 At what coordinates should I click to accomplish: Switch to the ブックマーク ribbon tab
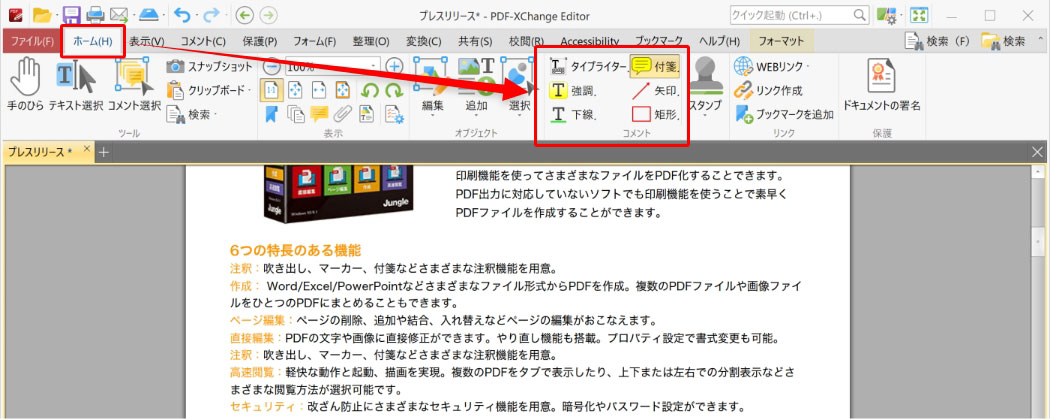(658, 41)
